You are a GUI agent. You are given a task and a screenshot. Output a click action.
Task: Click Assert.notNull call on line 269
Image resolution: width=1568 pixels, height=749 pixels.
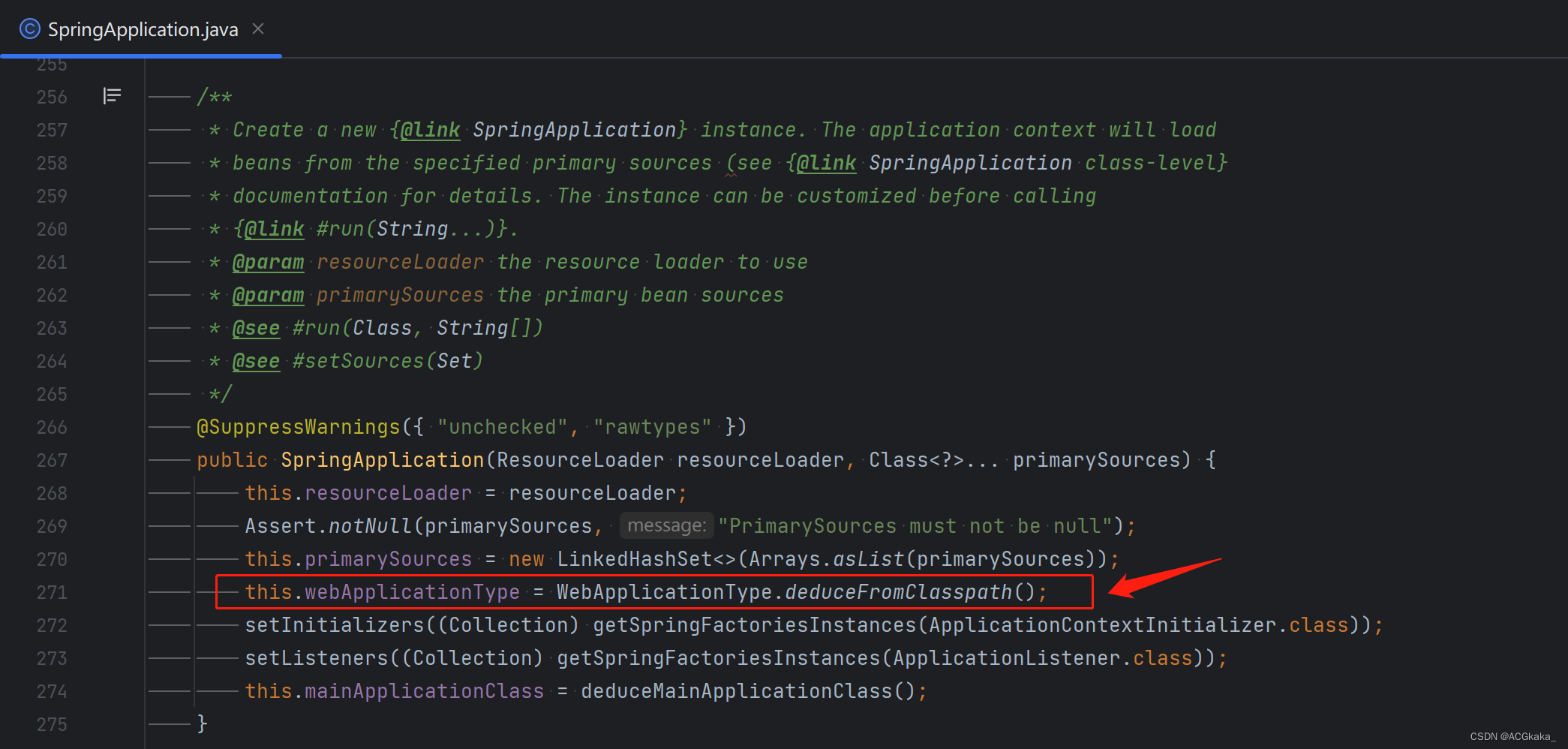click(x=329, y=526)
